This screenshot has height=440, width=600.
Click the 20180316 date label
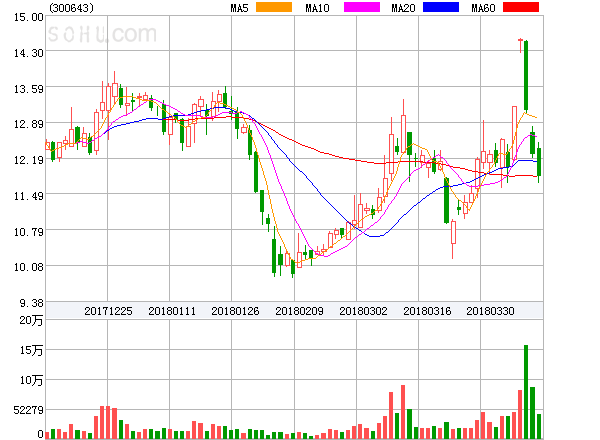click(x=427, y=311)
